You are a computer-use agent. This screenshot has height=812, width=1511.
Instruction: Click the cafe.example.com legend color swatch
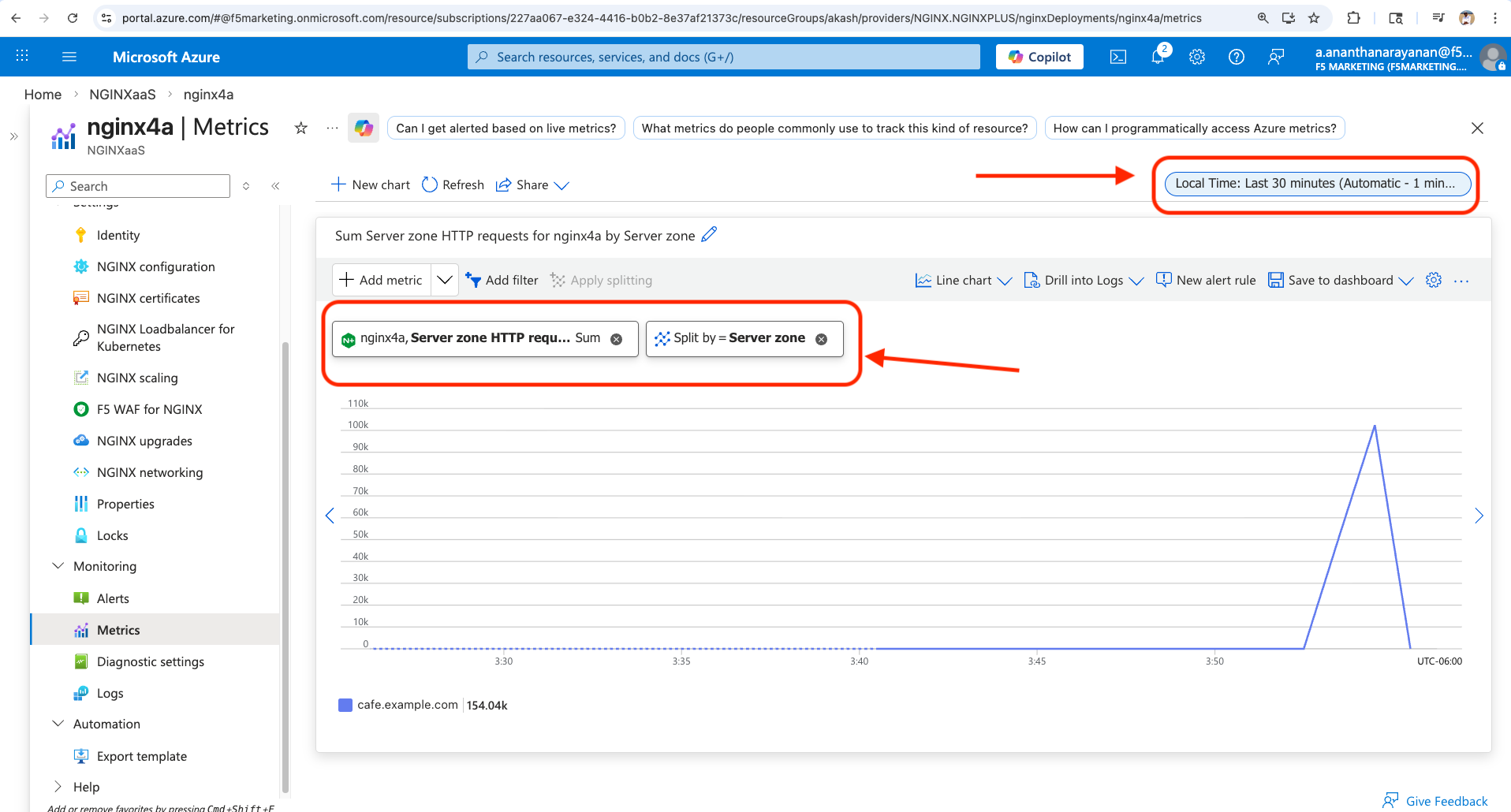click(x=345, y=705)
